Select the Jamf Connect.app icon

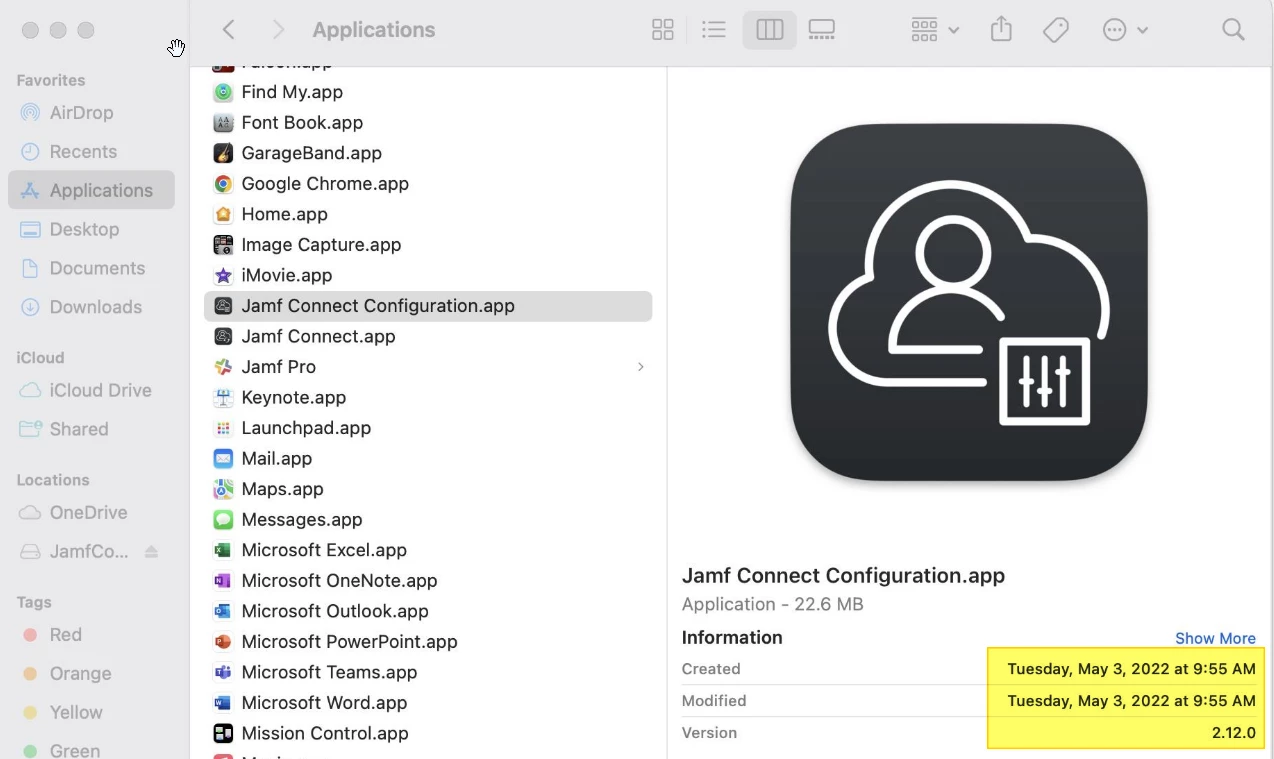coord(223,336)
